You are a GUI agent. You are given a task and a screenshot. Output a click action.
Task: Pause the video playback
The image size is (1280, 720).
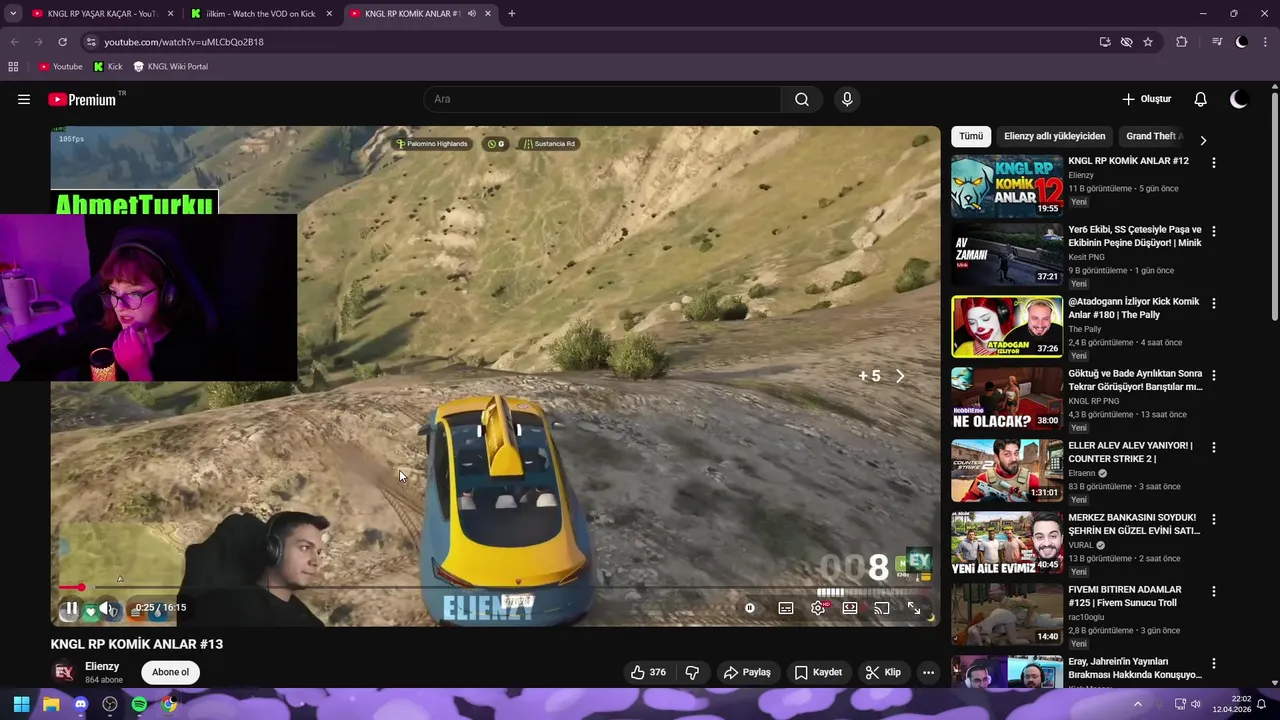point(71,608)
